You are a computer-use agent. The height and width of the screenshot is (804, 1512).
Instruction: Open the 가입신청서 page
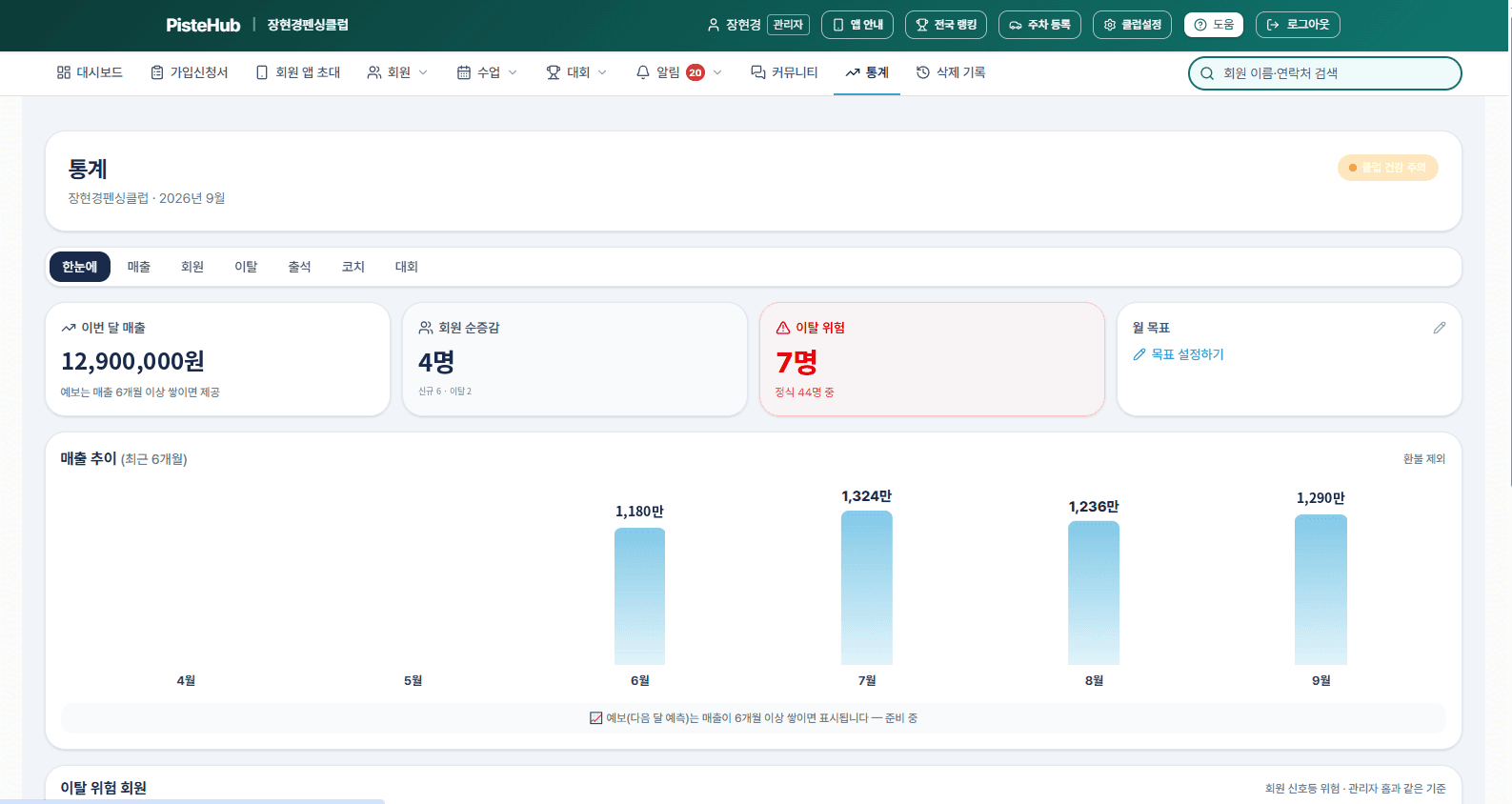(x=189, y=72)
